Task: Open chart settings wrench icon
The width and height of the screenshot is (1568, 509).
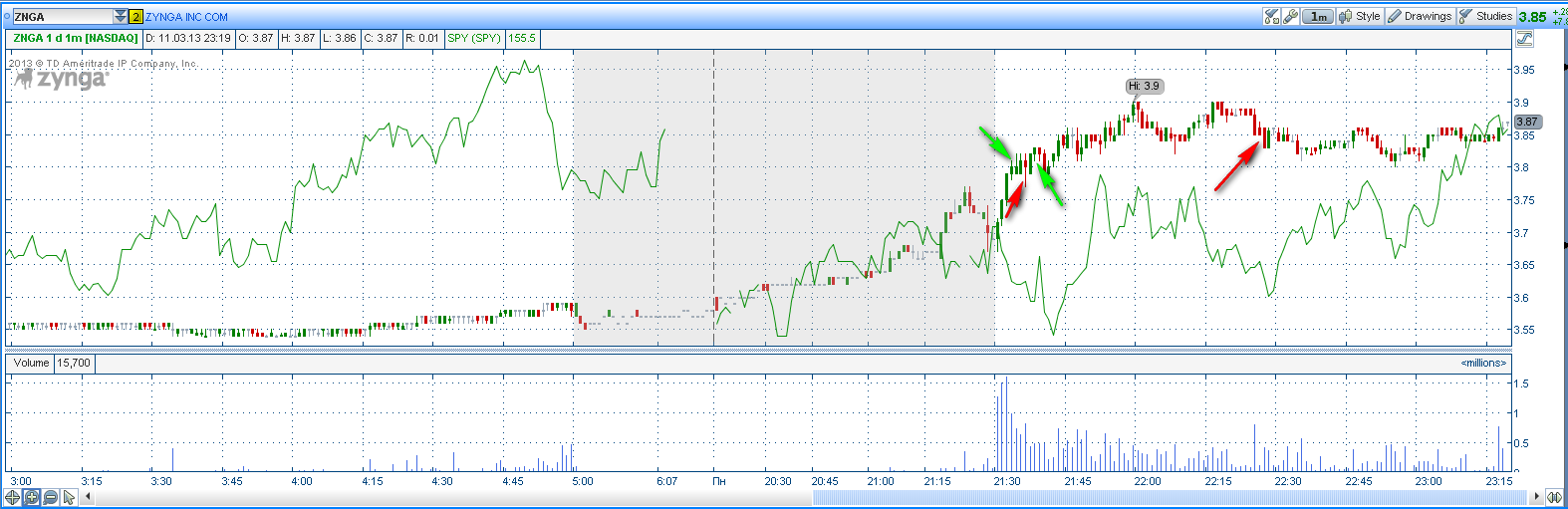Action: point(1291,16)
